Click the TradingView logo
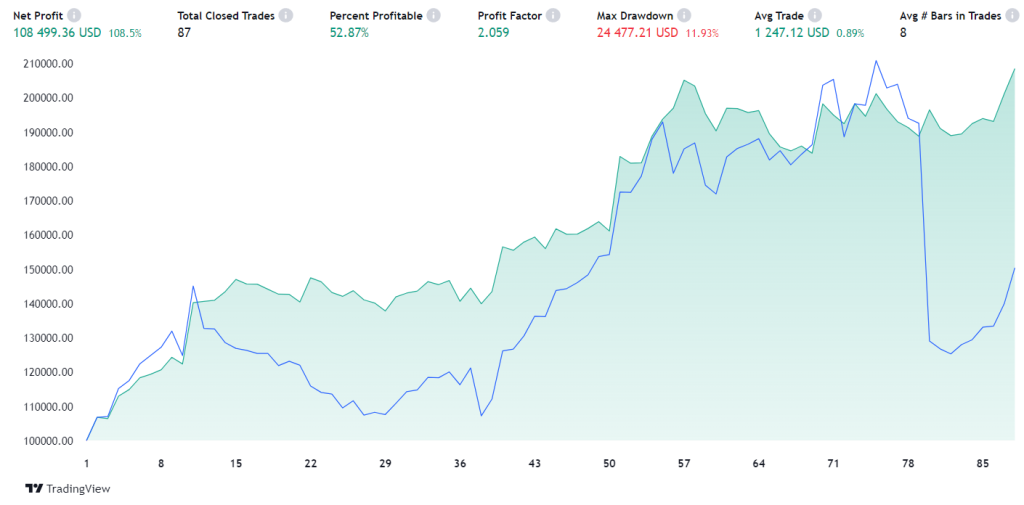The height and width of the screenshot is (505, 1024). 68,489
